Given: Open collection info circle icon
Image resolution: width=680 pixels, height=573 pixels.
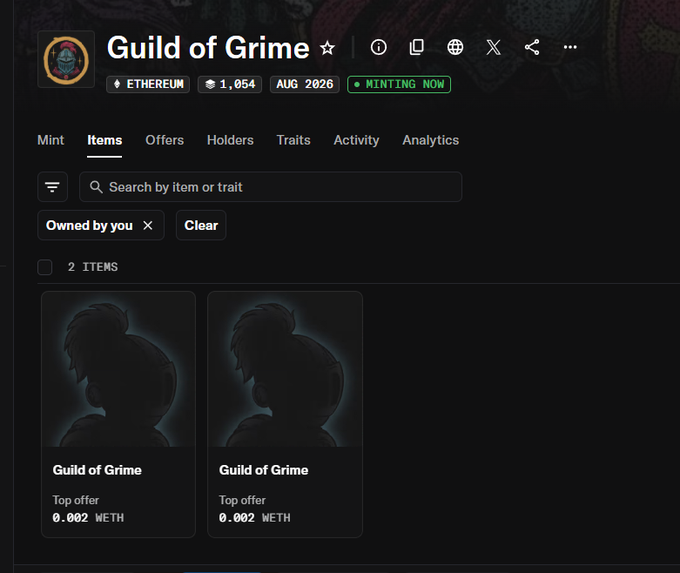Looking at the screenshot, I should click(379, 47).
